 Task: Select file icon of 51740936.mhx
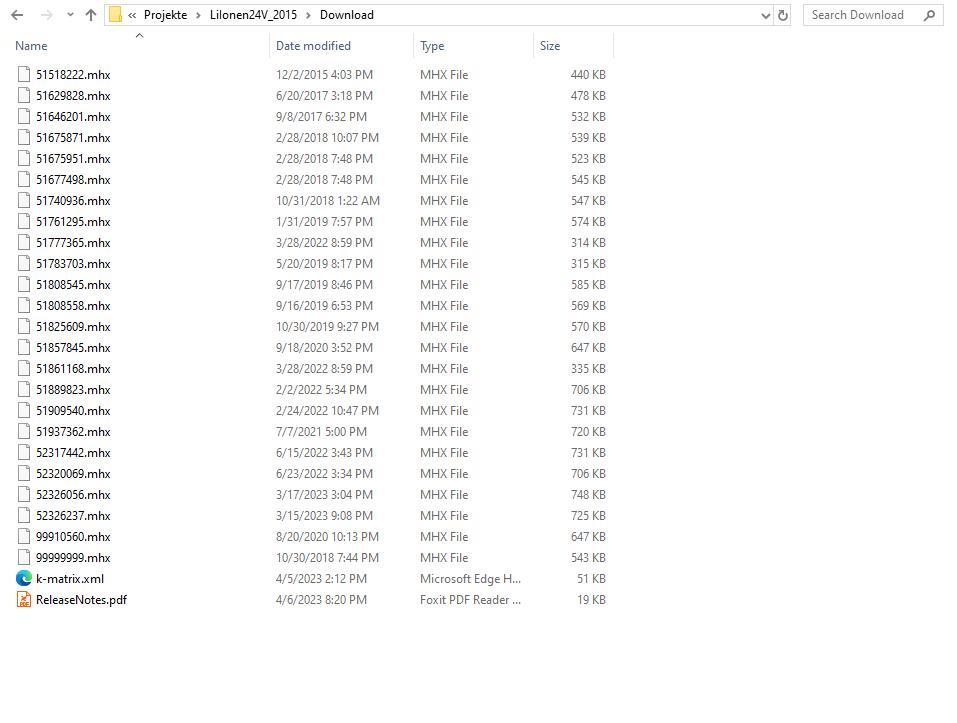coord(24,200)
